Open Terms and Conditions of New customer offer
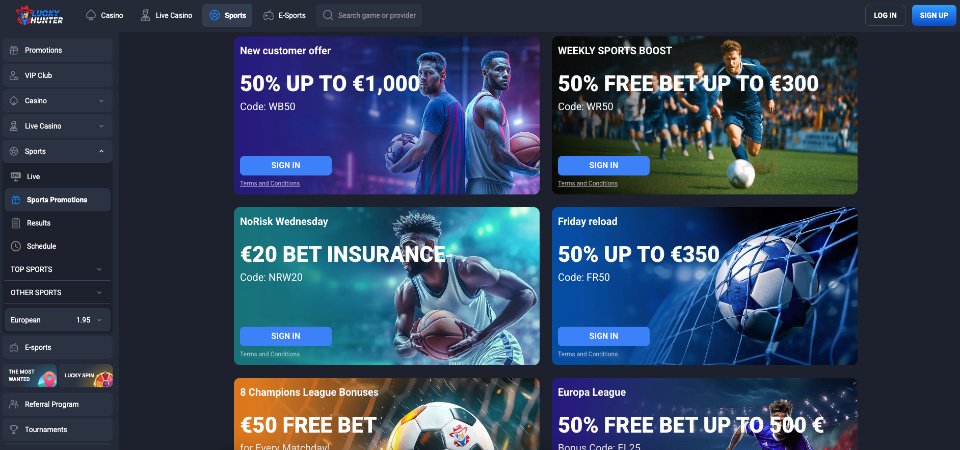This screenshot has height=450, width=960. [x=270, y=184]
